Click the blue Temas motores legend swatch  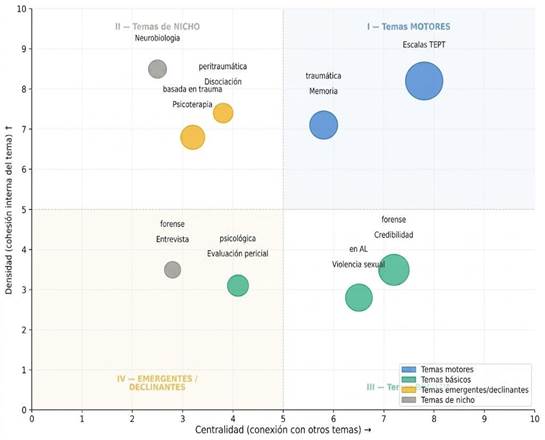pos(408,369)
